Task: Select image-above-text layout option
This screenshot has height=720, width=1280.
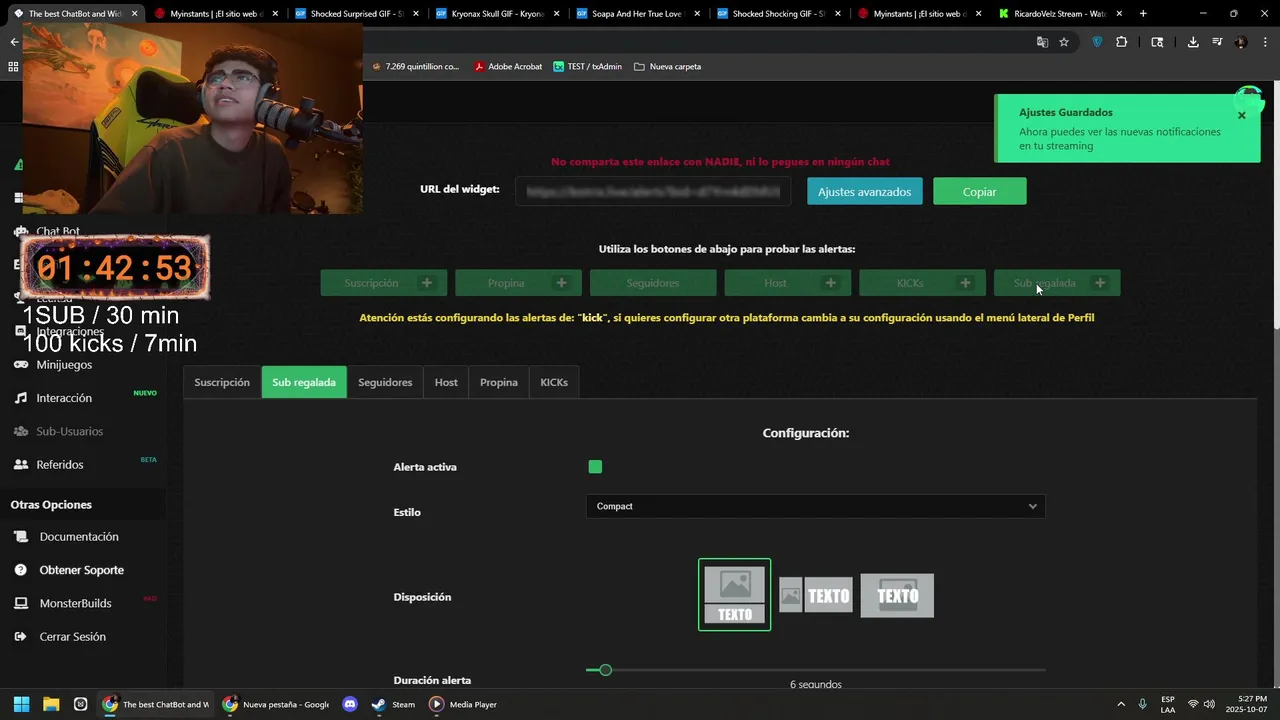Action: (734, 595)
